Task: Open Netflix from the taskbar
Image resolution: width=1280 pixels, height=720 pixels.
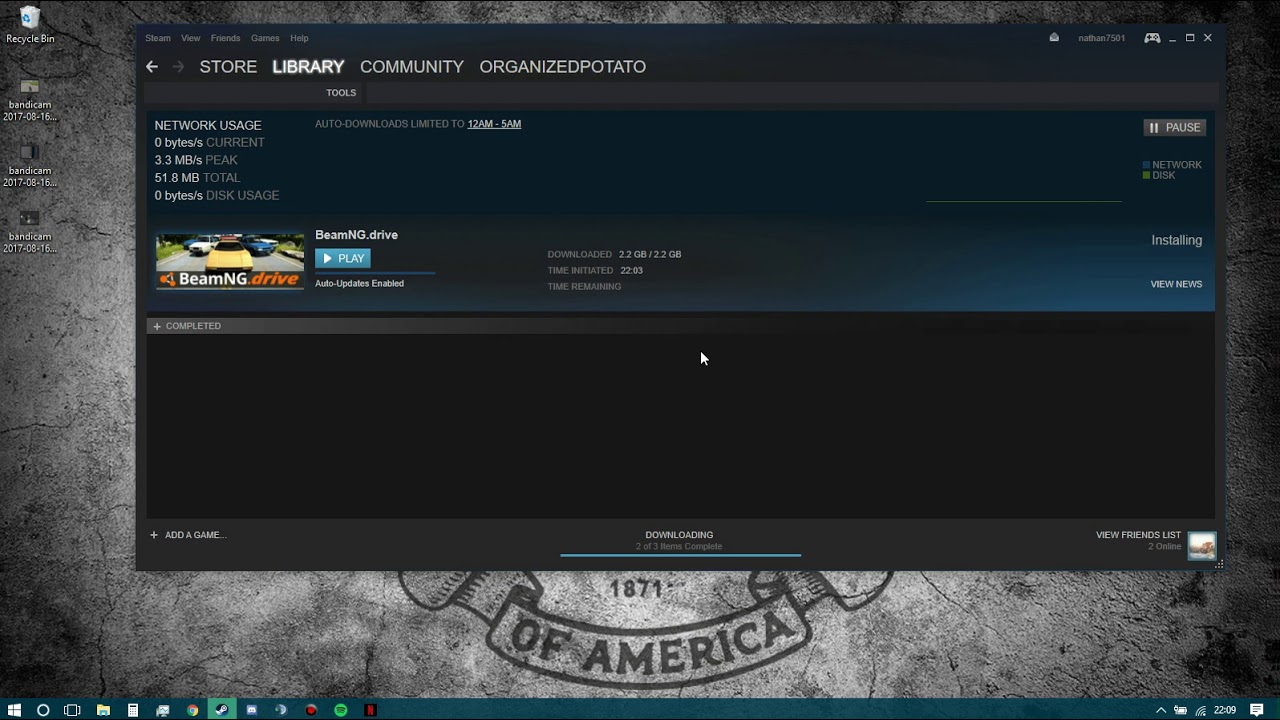Action: click(370, 710)
